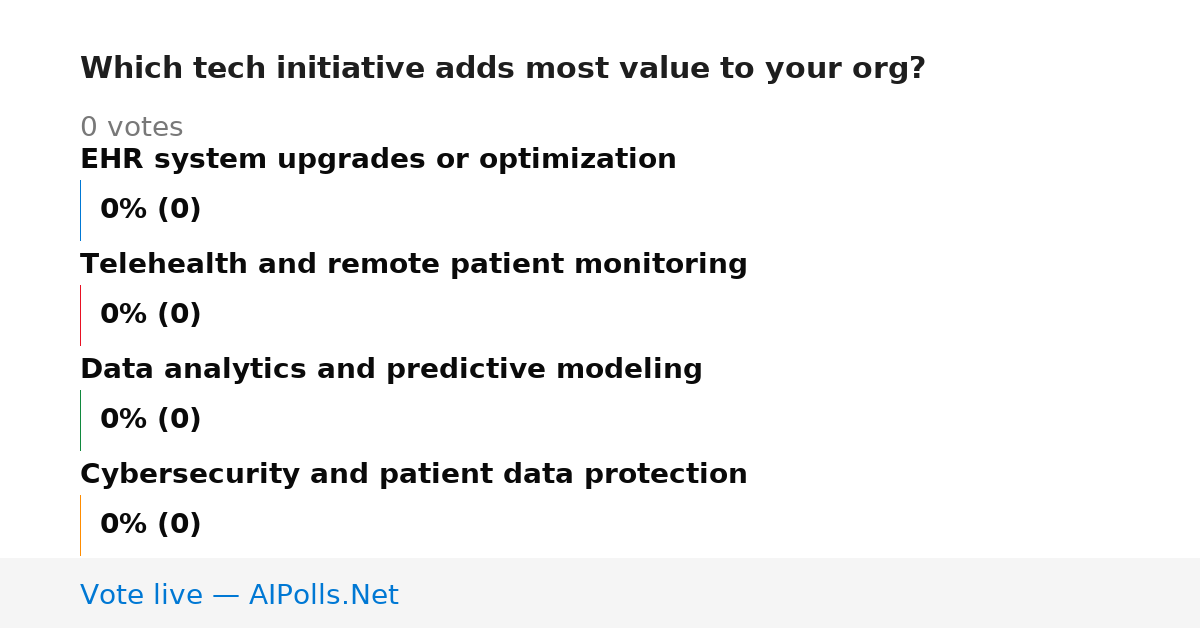Click the orange bar under Cybersecurity option

pos(80,525)
